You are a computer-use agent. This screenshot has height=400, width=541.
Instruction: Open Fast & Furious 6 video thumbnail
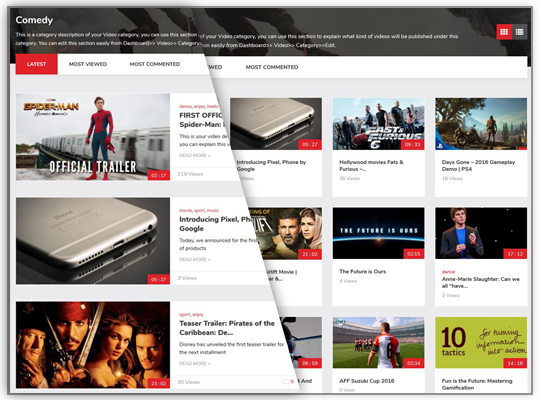coord(378,124)
